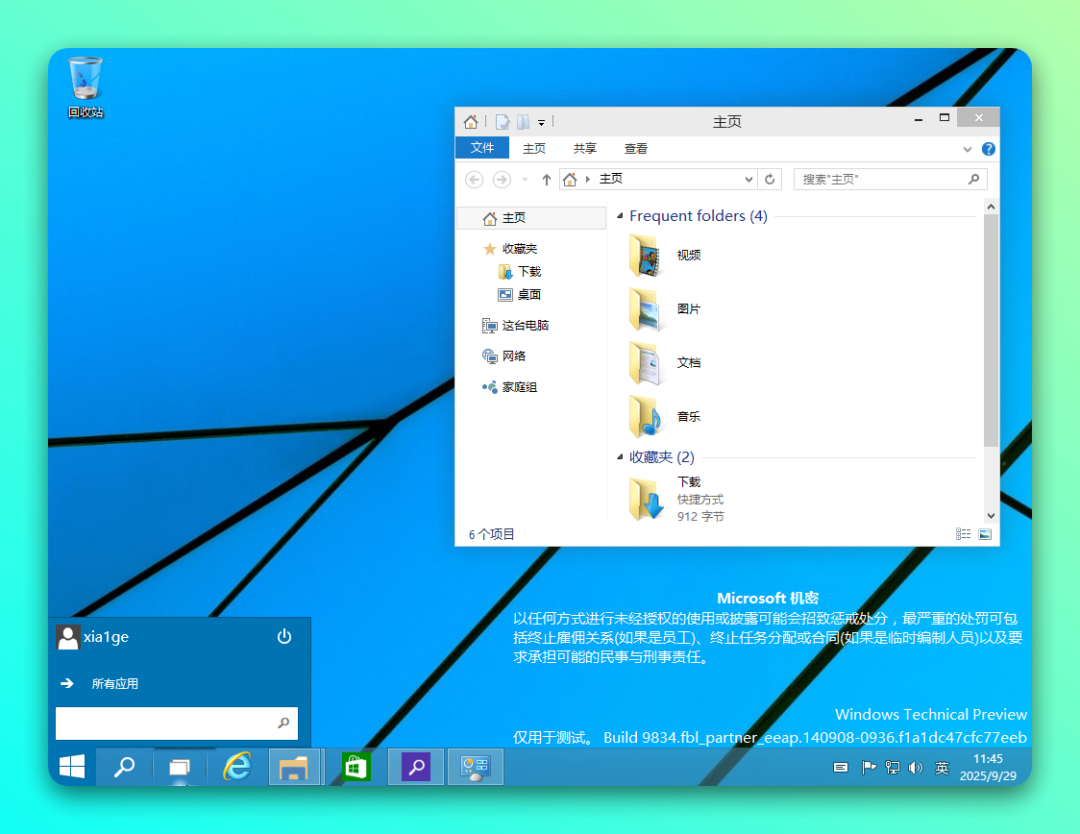Viewport: 1080px width, 834px height.
Task: Expand the ribbon using the chevron
Action: click(967, 149)
